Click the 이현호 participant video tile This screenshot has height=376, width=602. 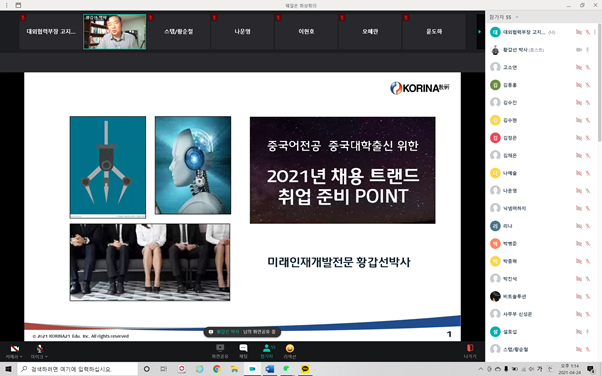tap(306, 31)
